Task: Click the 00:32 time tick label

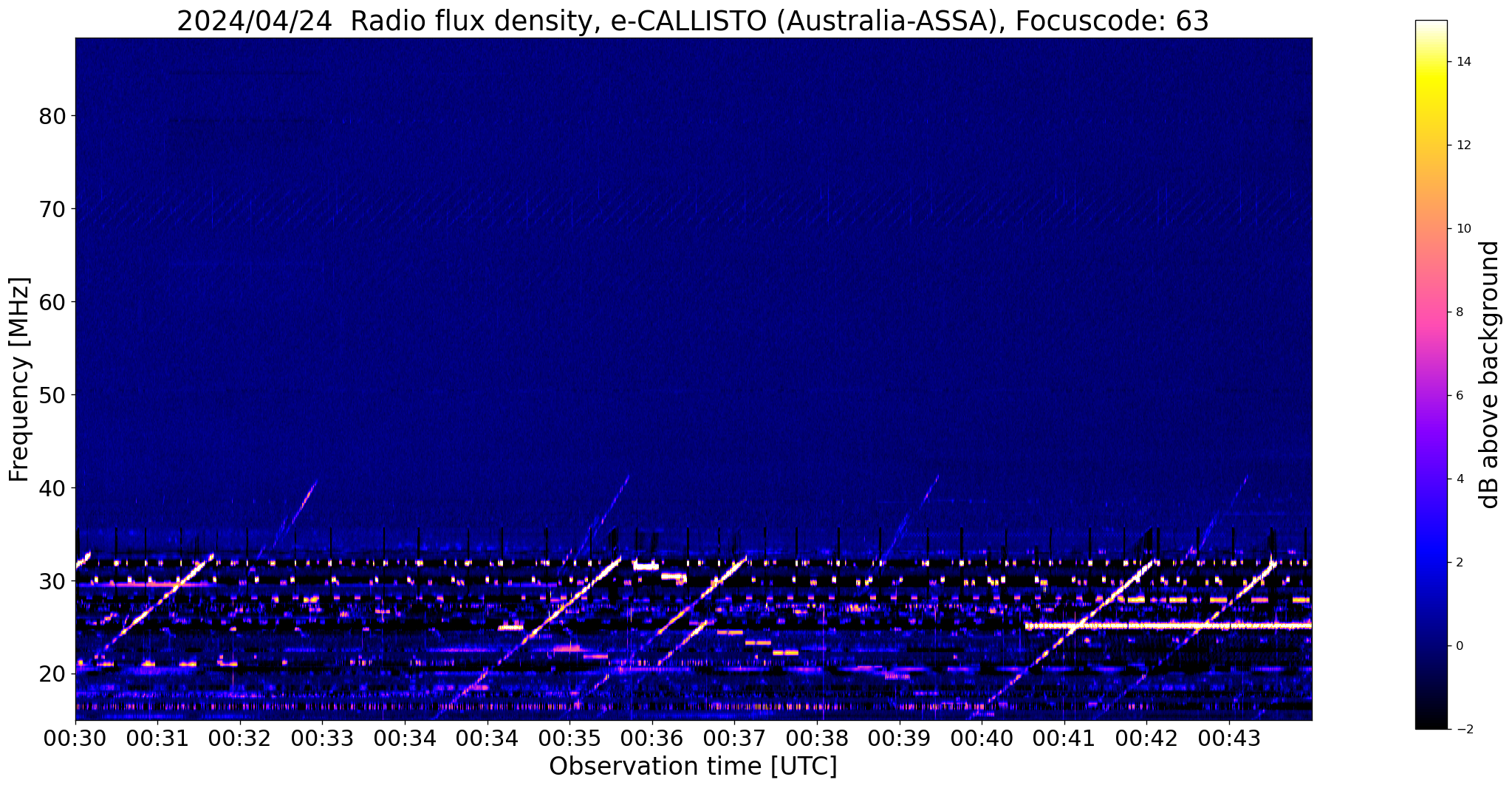Action: (240, 739)
